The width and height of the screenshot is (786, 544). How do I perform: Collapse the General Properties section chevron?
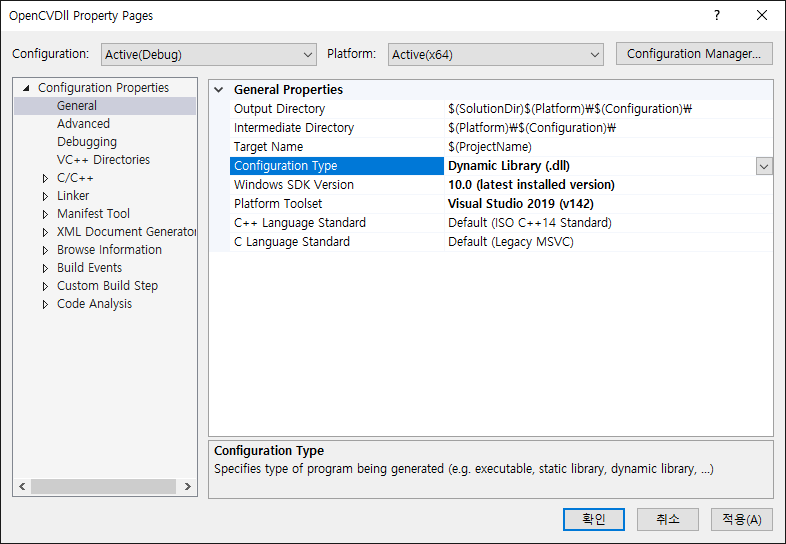click(x=219, y=90)
